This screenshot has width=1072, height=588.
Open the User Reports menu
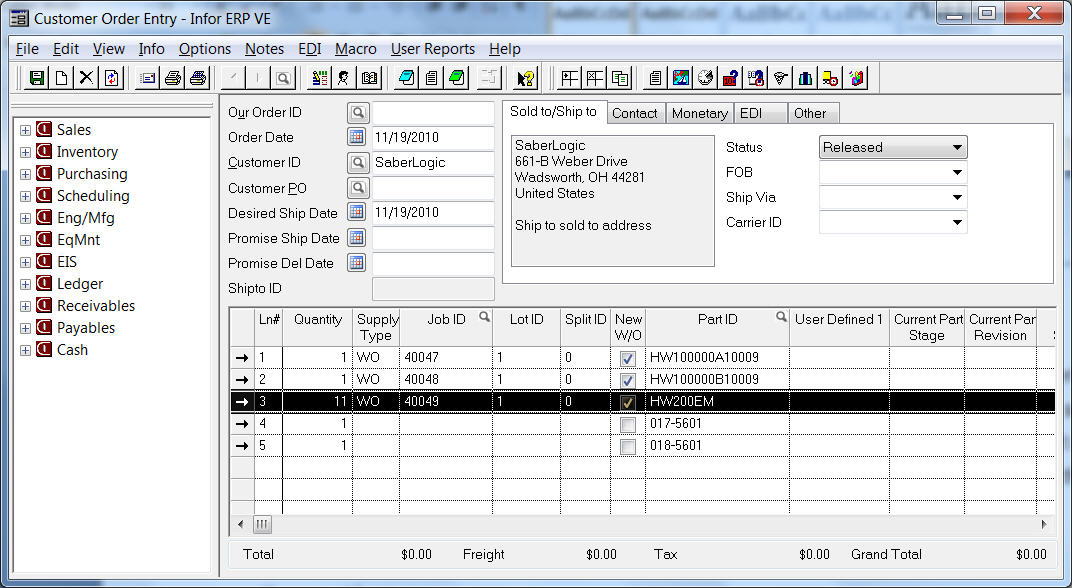pos(433,49)
